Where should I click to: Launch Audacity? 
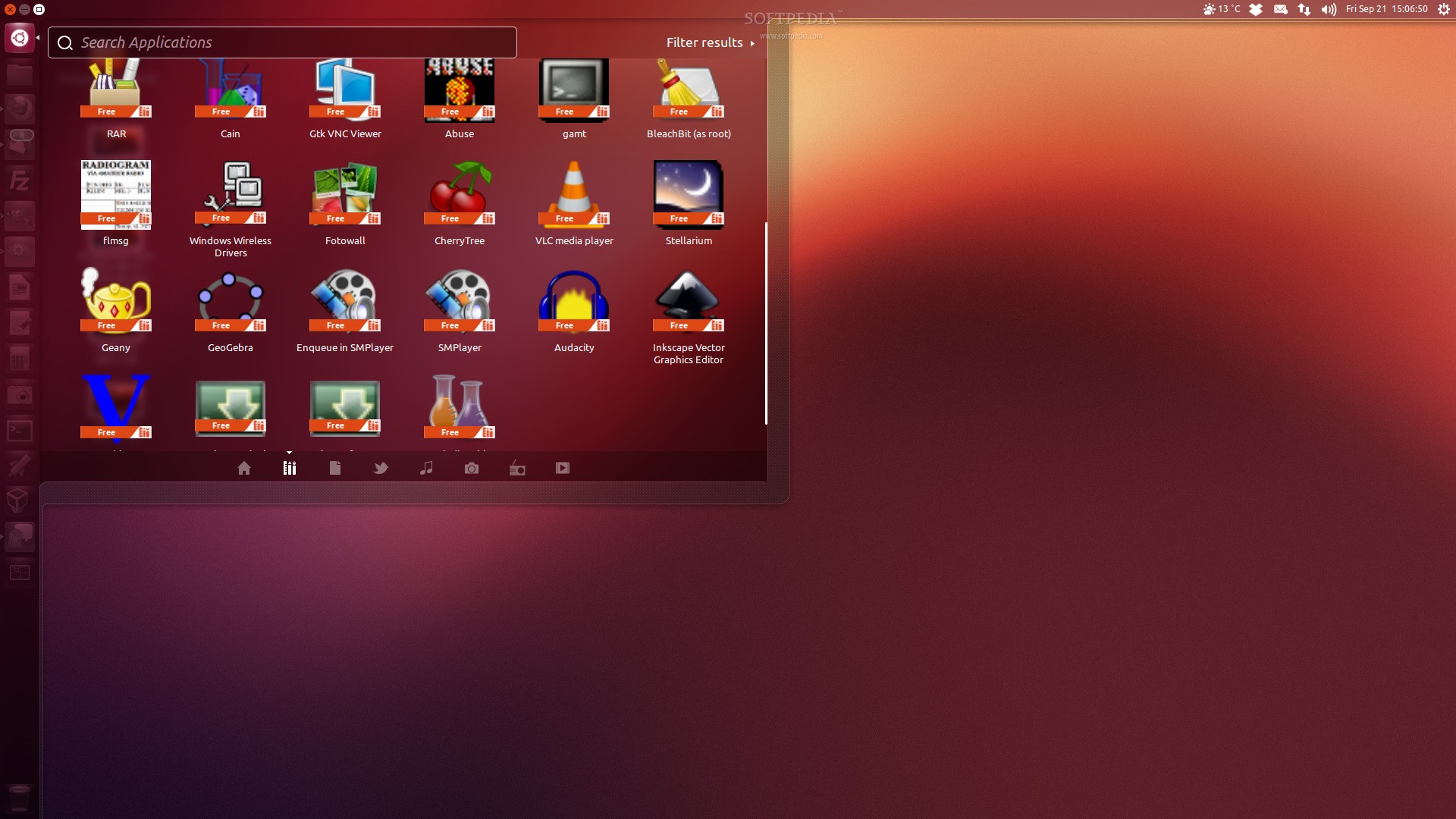tap(574, 301)
